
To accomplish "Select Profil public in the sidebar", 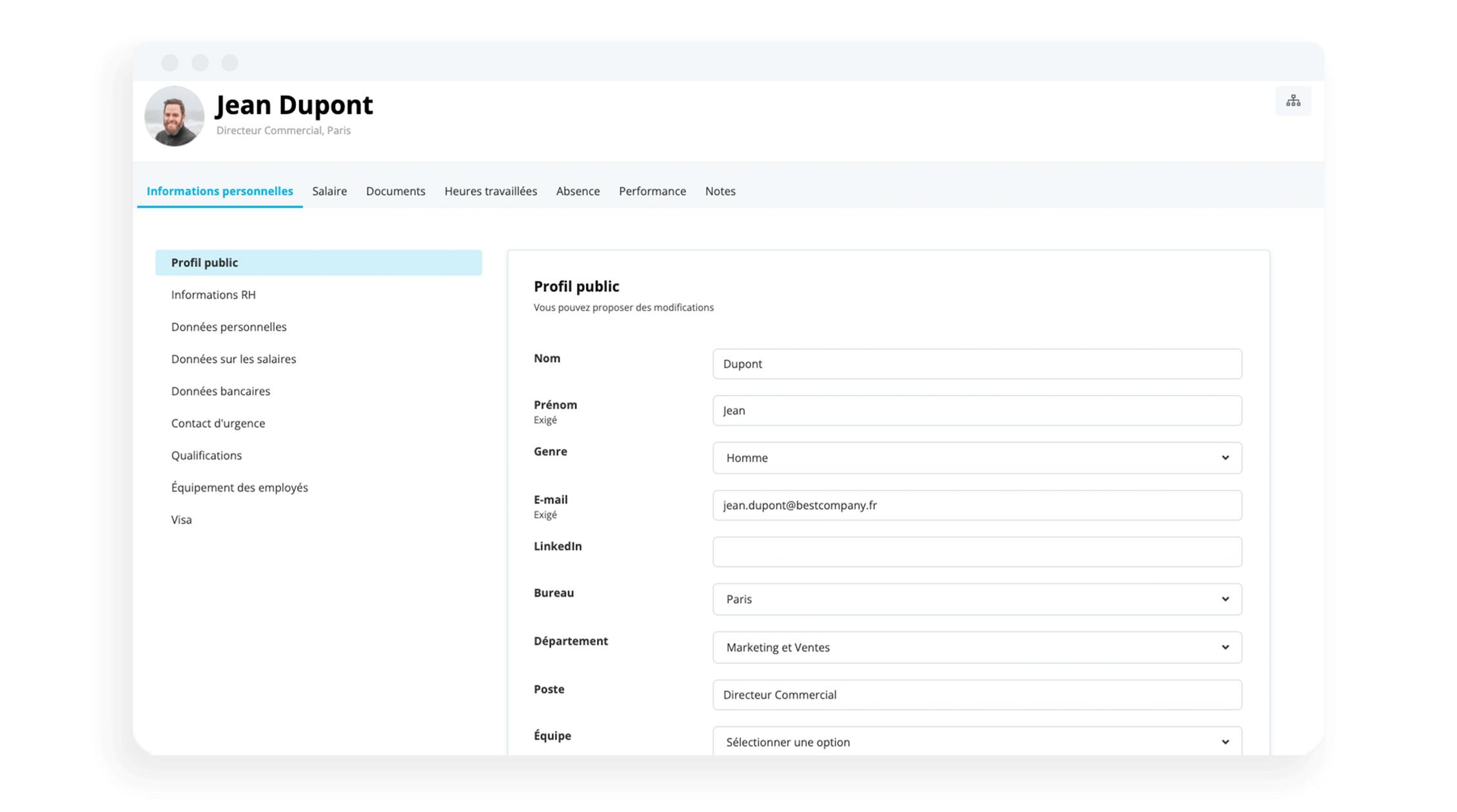I will 318,263.
